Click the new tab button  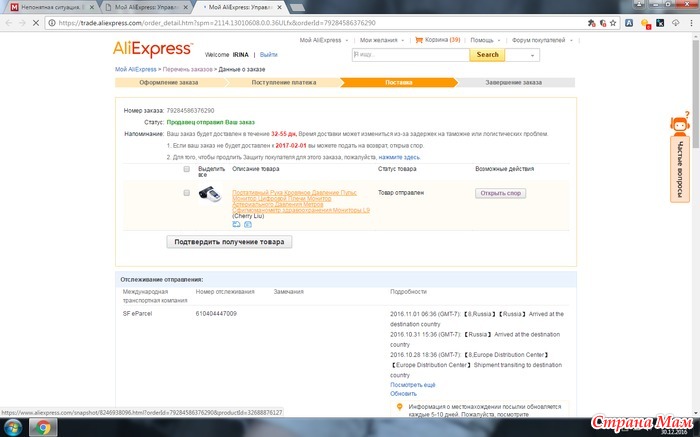click(x=298, y=8)
